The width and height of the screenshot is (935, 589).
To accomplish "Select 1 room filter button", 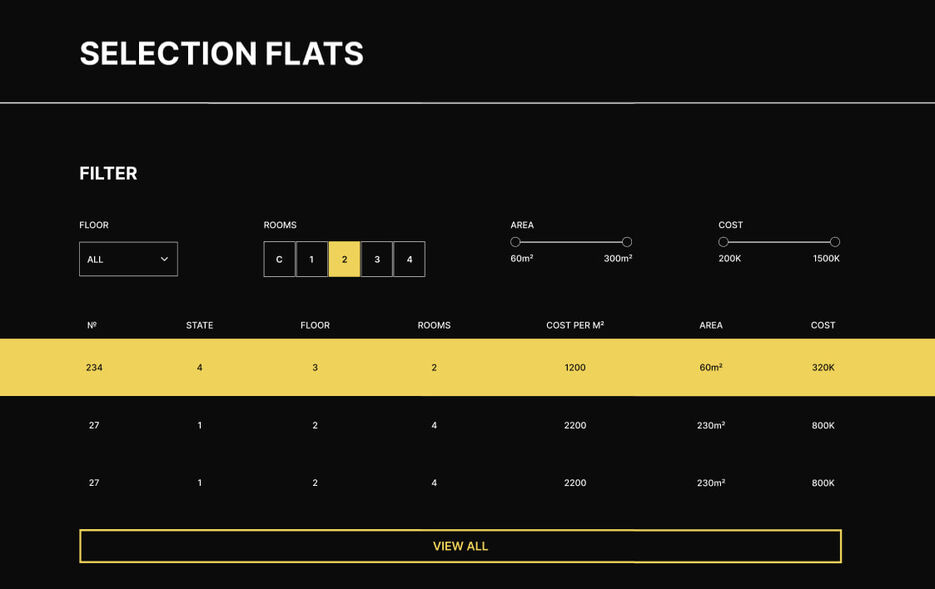I will tap(312, 259).
